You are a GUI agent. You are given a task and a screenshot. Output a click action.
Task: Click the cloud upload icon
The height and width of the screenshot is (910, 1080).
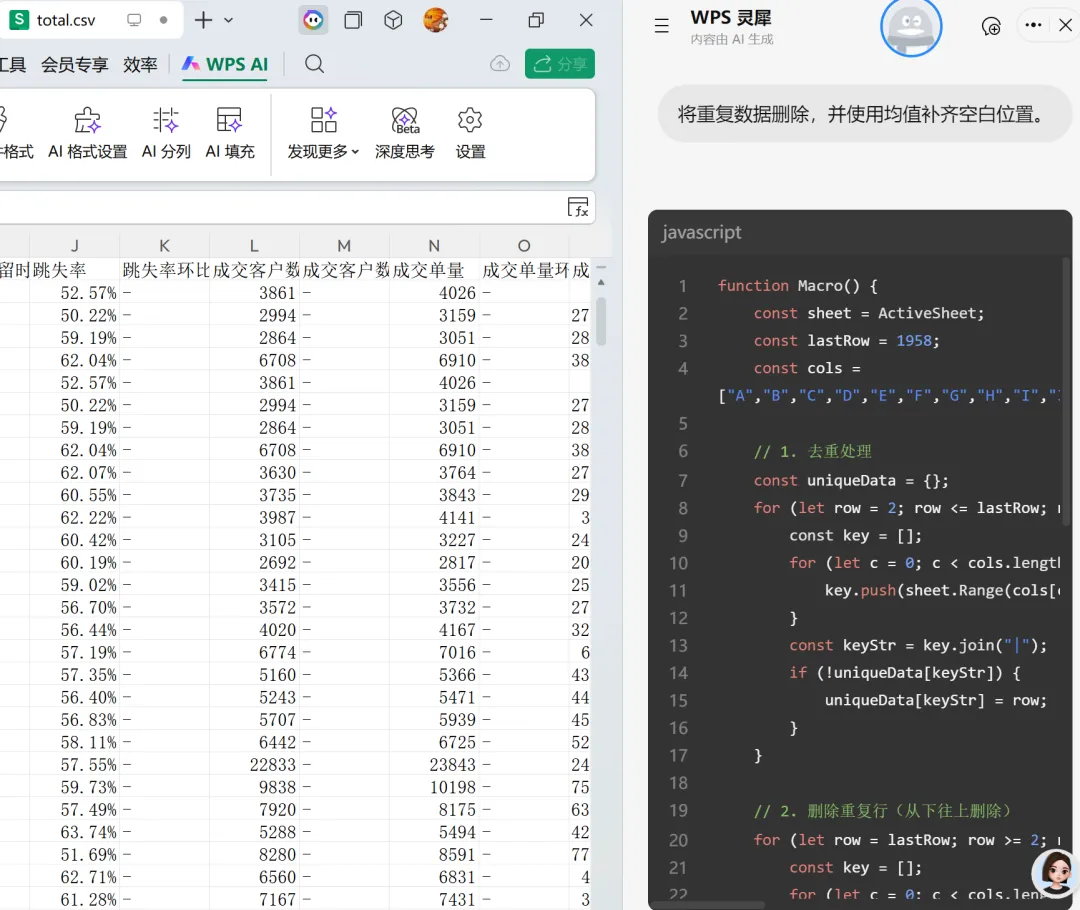(x=500, y=64)
